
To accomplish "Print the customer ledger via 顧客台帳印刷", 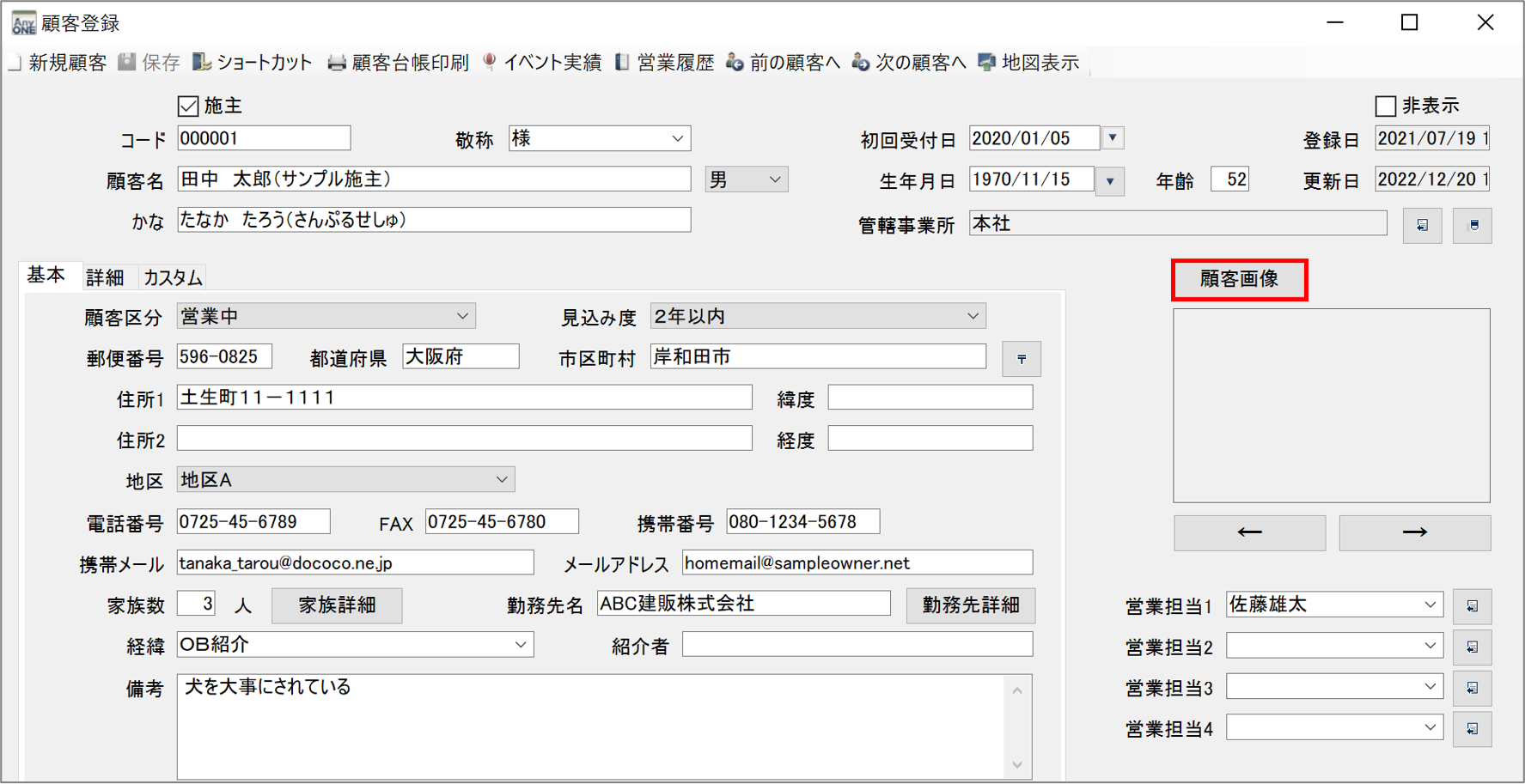I will [x=399, y=63].
